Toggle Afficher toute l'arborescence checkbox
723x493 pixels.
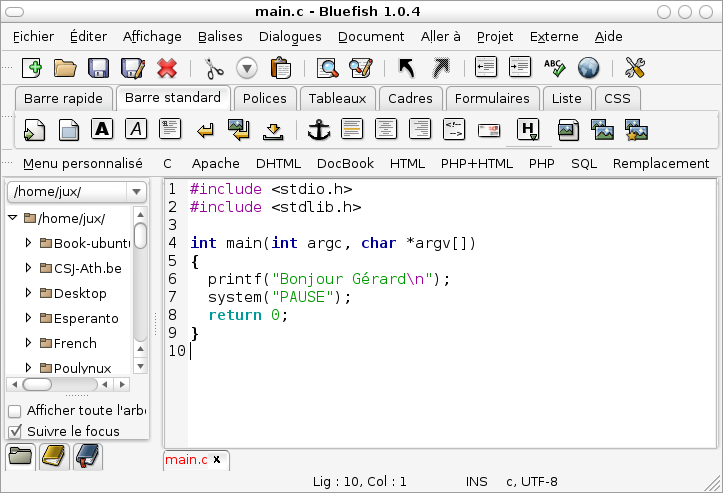15,411
